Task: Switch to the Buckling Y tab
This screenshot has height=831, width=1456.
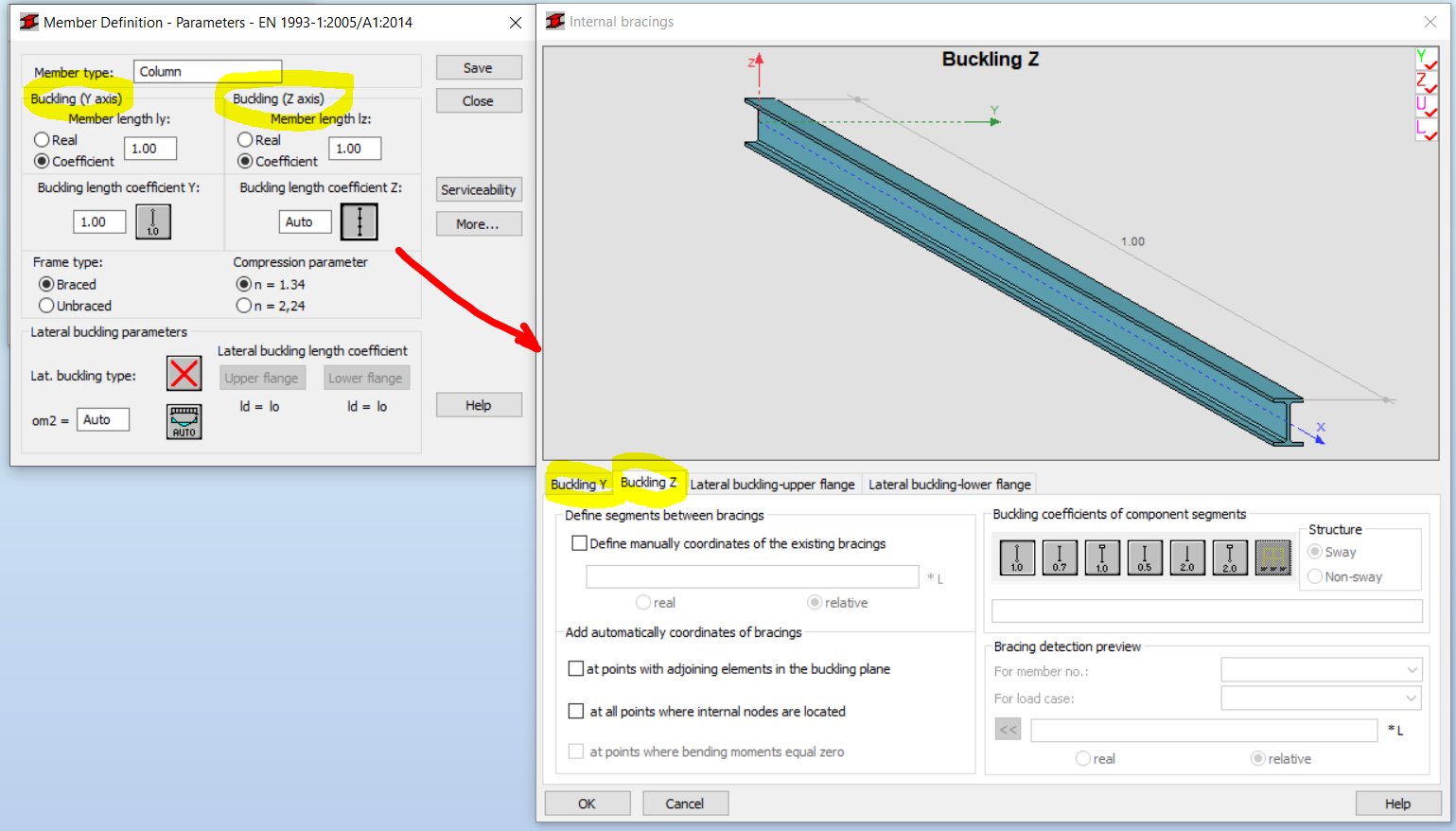Action: [579, 484]
